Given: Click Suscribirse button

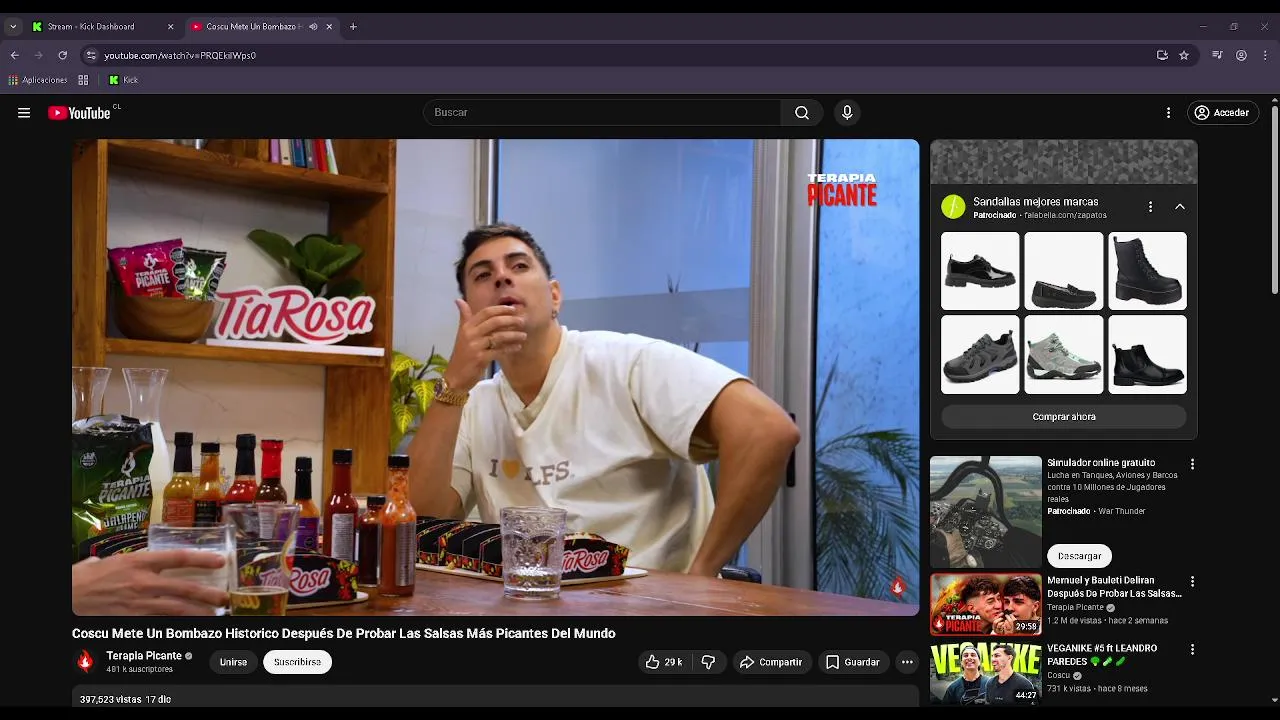Looking at the screenshot, I should coord(297,662).
